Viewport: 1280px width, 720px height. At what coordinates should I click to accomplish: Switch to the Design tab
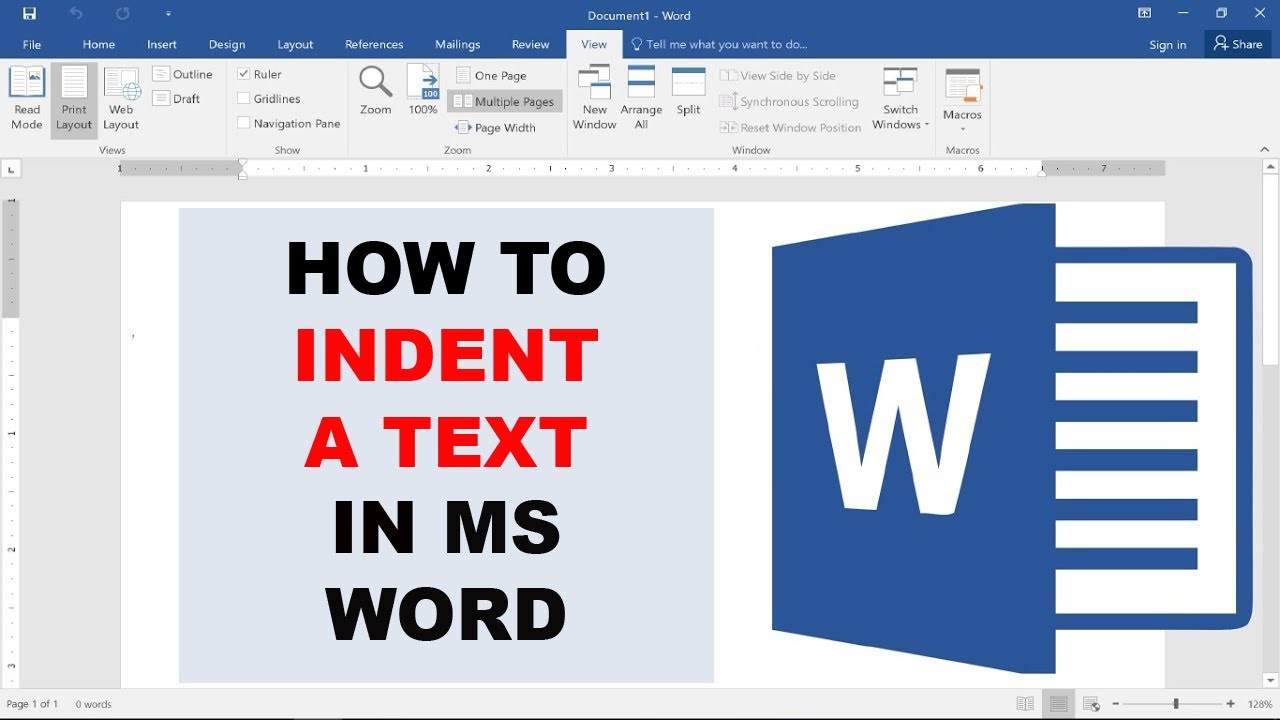point(227,44)
